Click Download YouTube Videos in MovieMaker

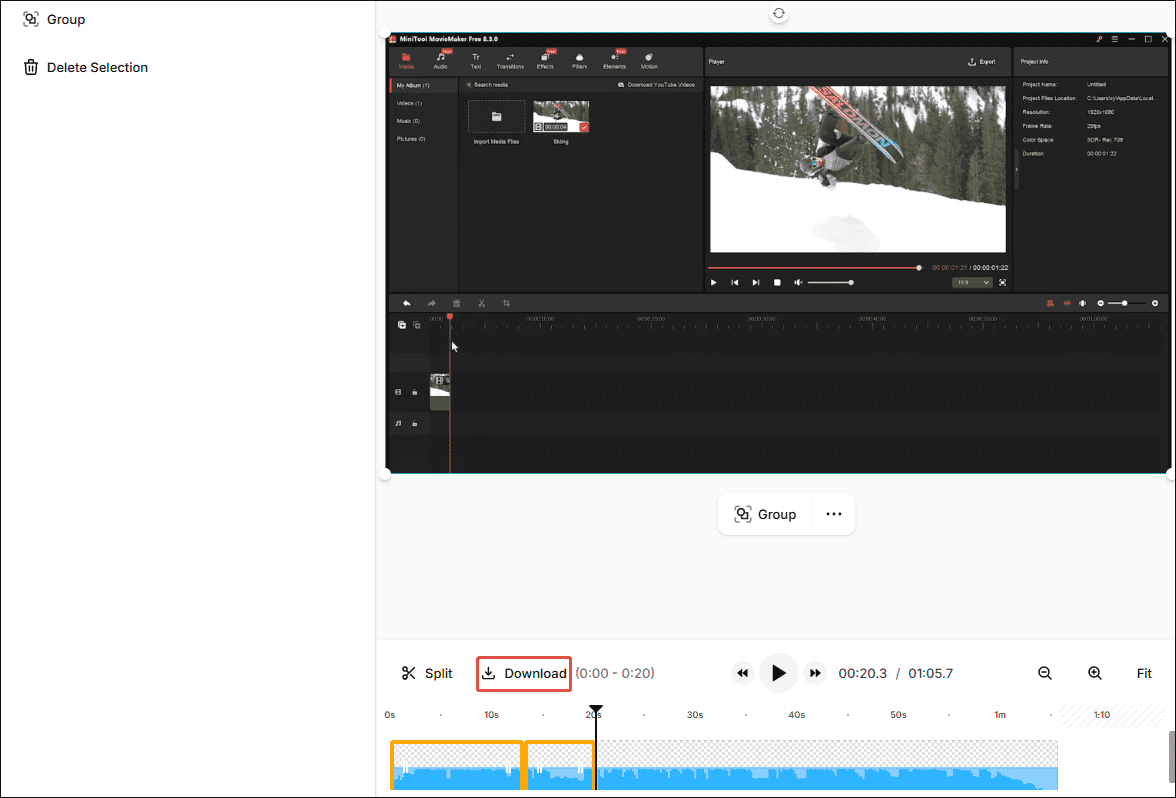pos(657,85)
